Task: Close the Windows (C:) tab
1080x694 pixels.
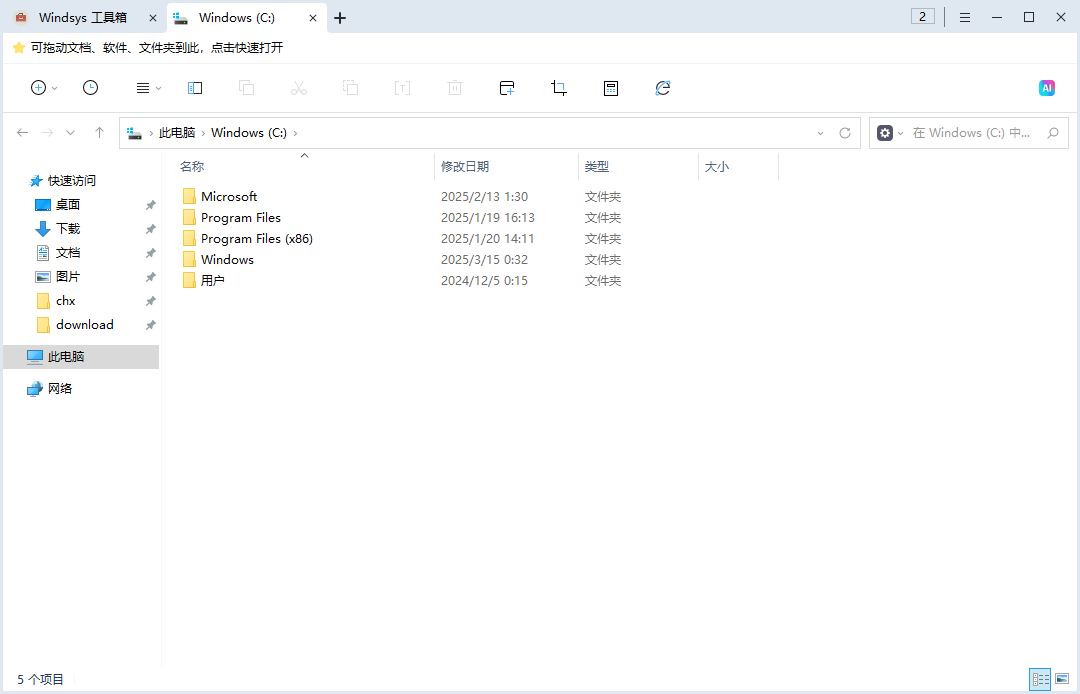Action: 313,18
